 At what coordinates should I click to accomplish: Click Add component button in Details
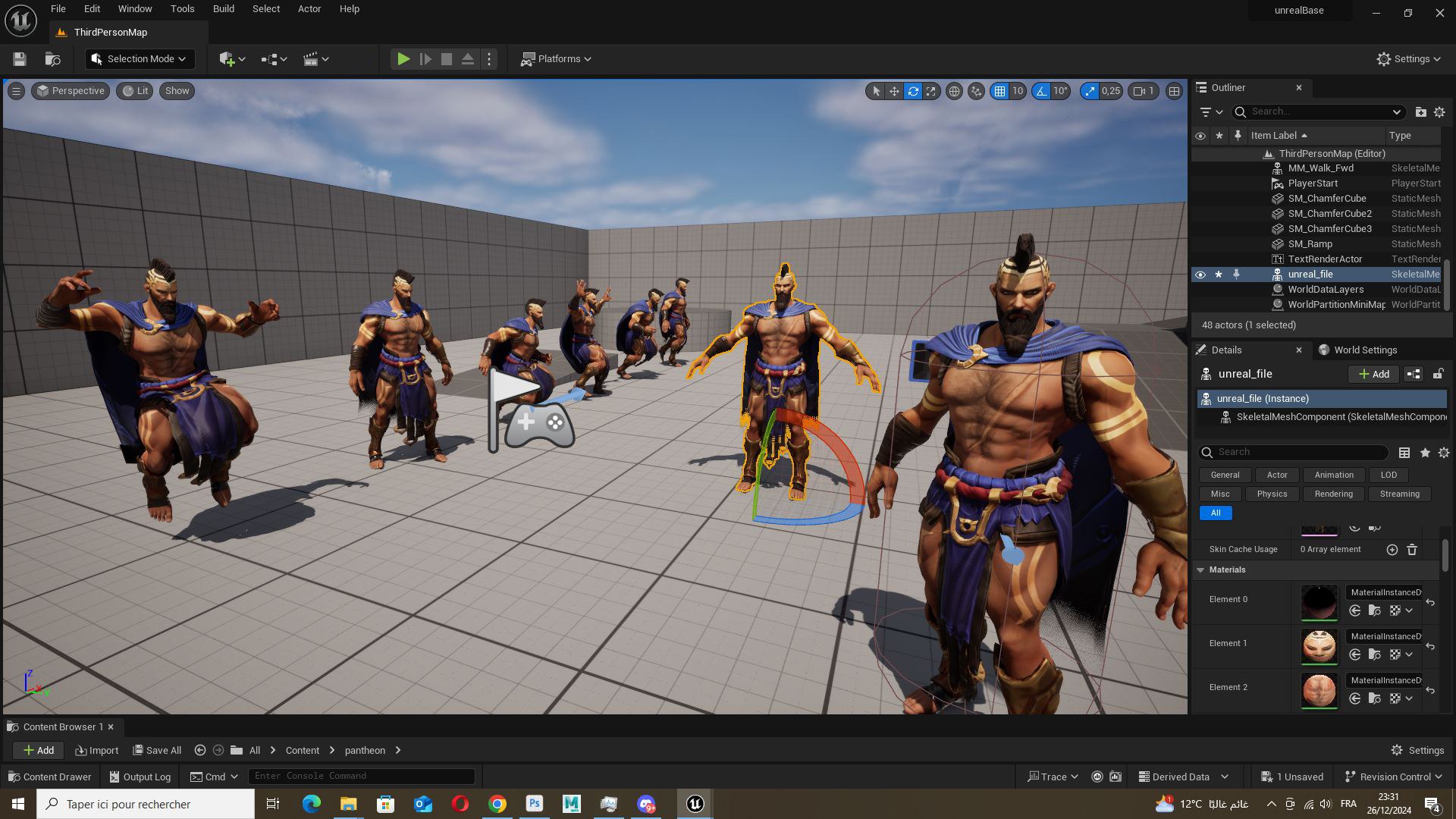tap(1373, 375)
